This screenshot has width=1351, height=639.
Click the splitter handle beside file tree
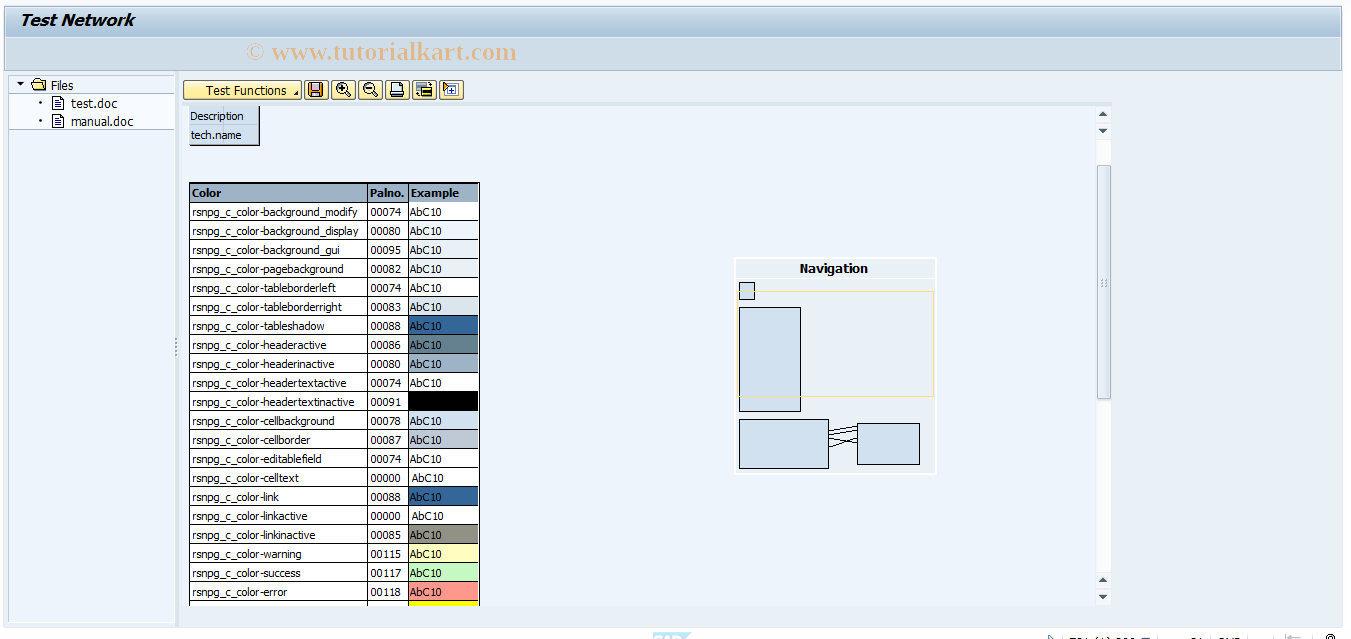[176, 346]
